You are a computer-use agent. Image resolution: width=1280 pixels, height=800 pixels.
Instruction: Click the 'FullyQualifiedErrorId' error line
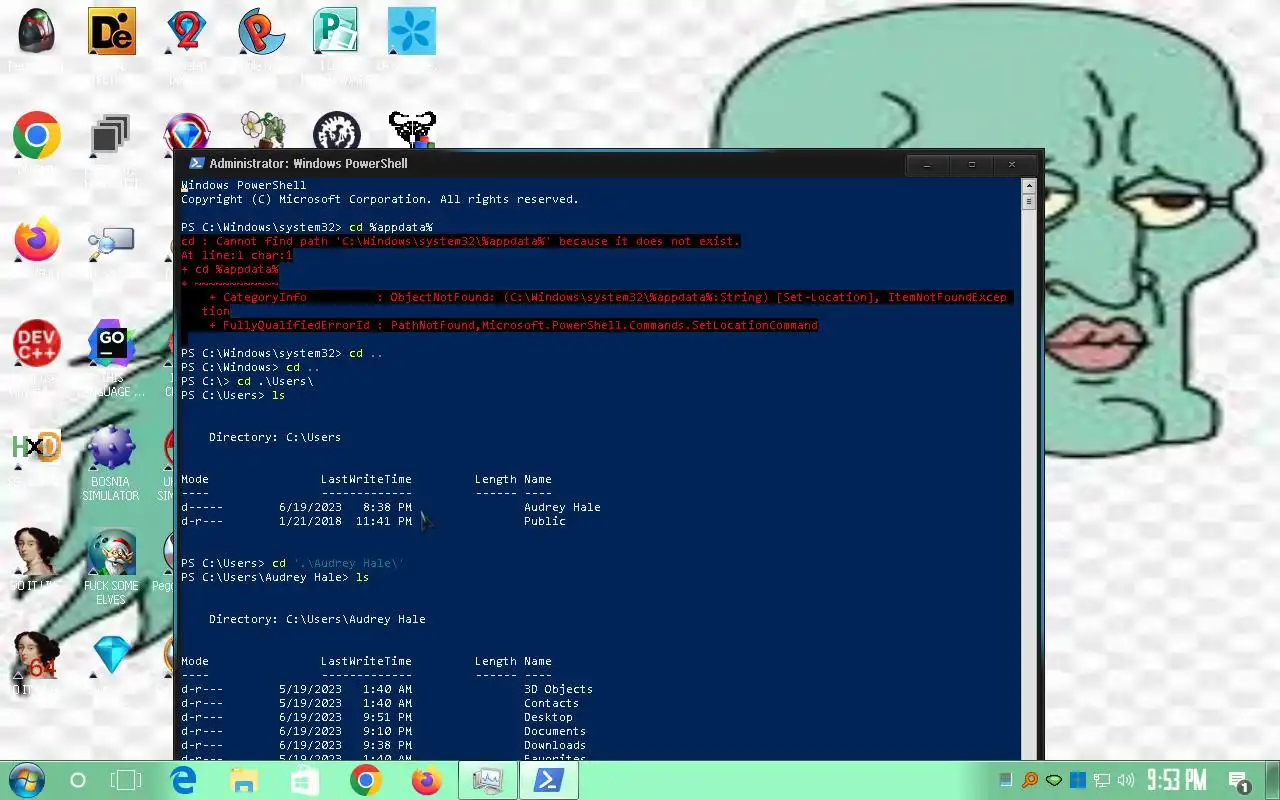click(513, 325)
